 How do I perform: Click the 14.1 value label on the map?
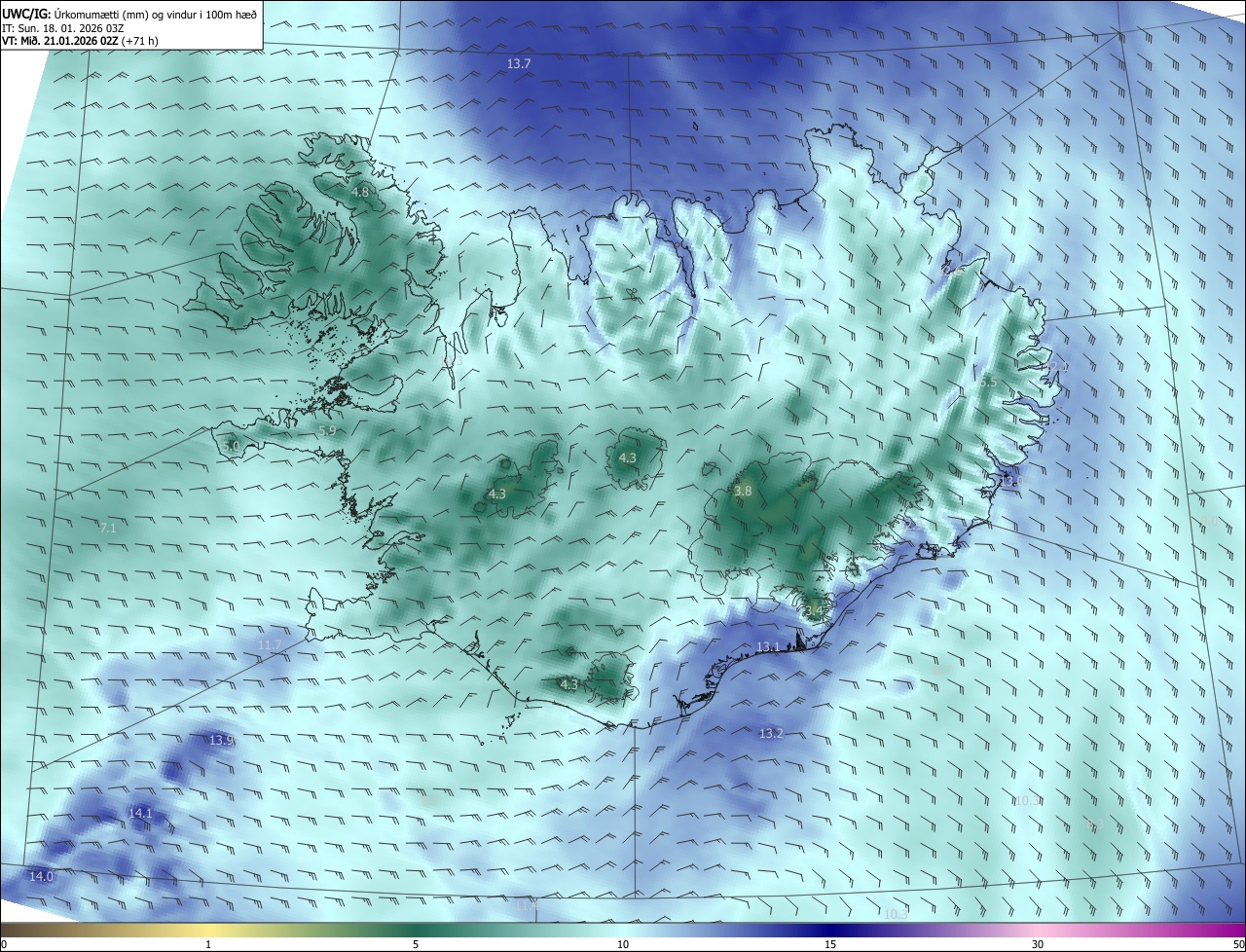coord(140,813)
